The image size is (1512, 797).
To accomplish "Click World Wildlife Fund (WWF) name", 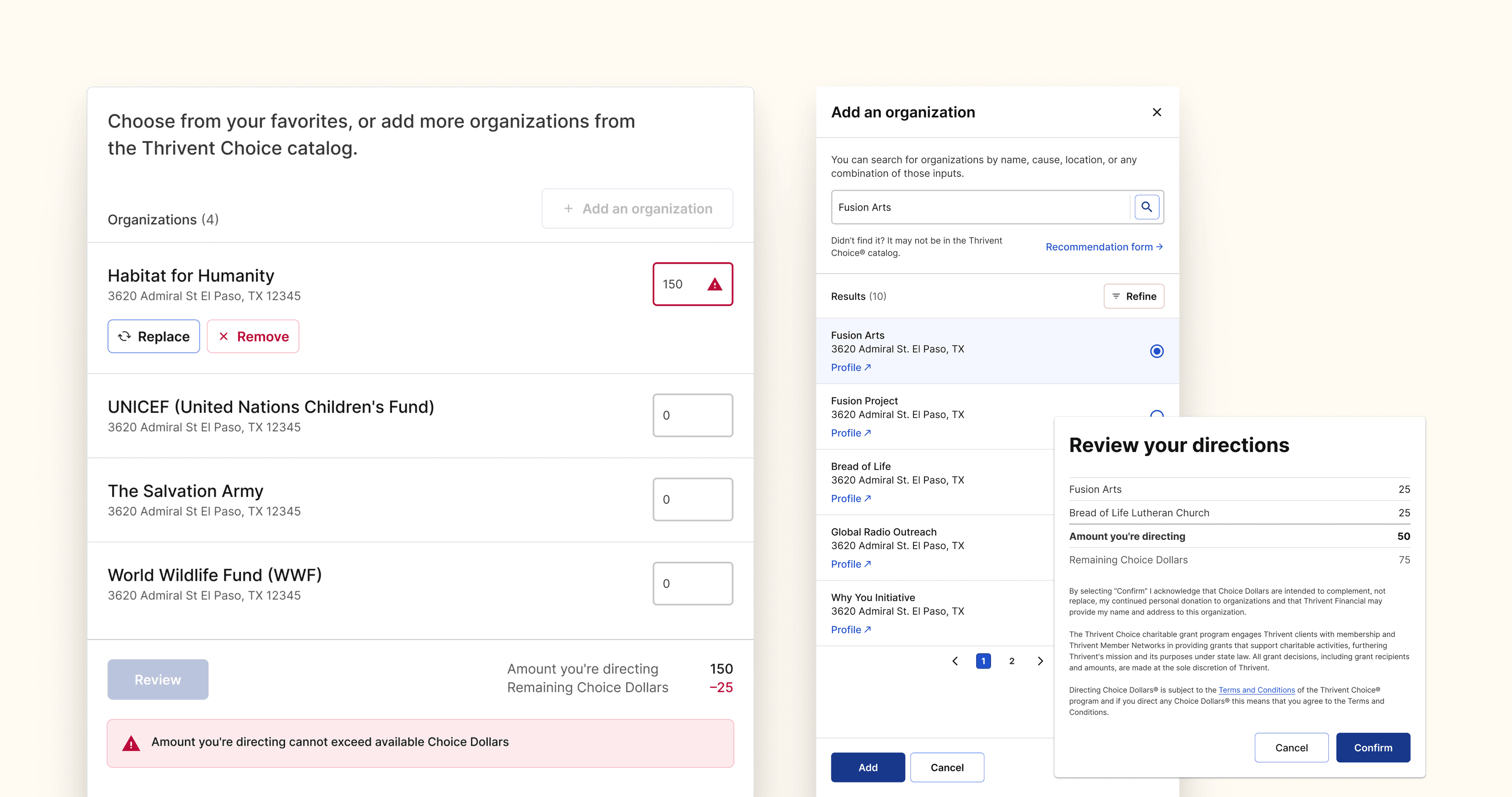I will (x=215, y=575).
